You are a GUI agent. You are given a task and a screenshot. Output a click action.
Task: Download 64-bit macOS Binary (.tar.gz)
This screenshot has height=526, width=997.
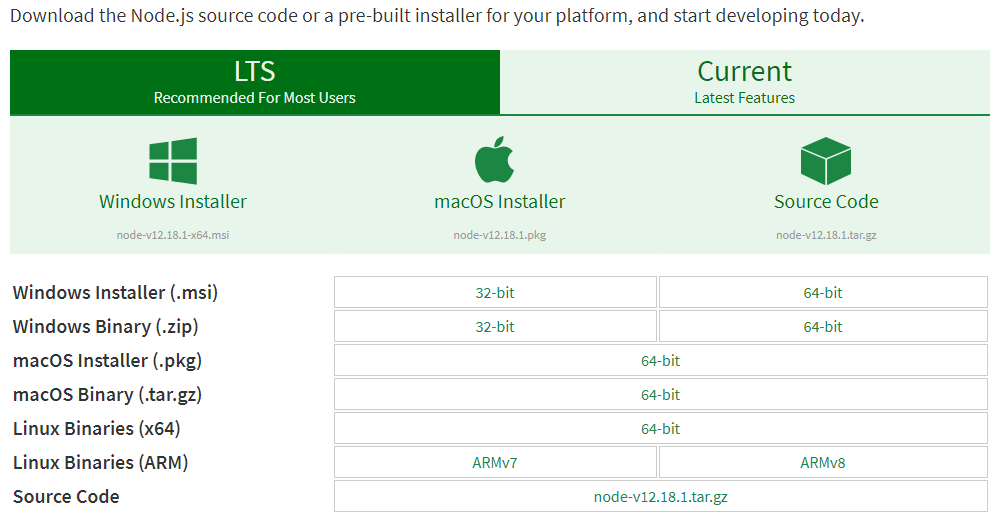coord(661,394)
